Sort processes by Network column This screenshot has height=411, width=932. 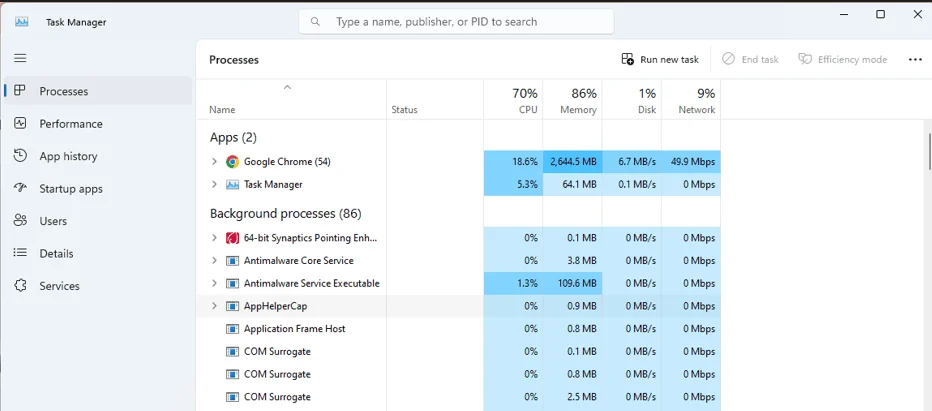point(691,99)
